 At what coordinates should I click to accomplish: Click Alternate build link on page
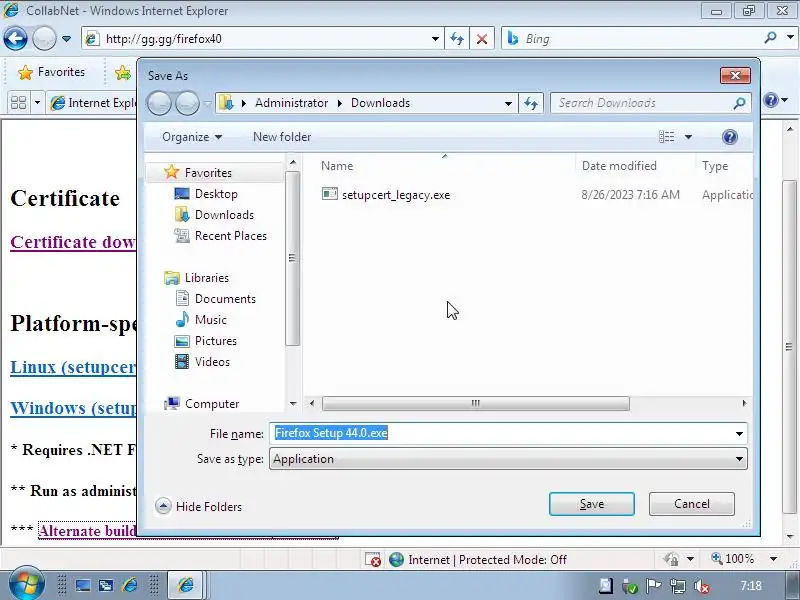click(87, 531)
